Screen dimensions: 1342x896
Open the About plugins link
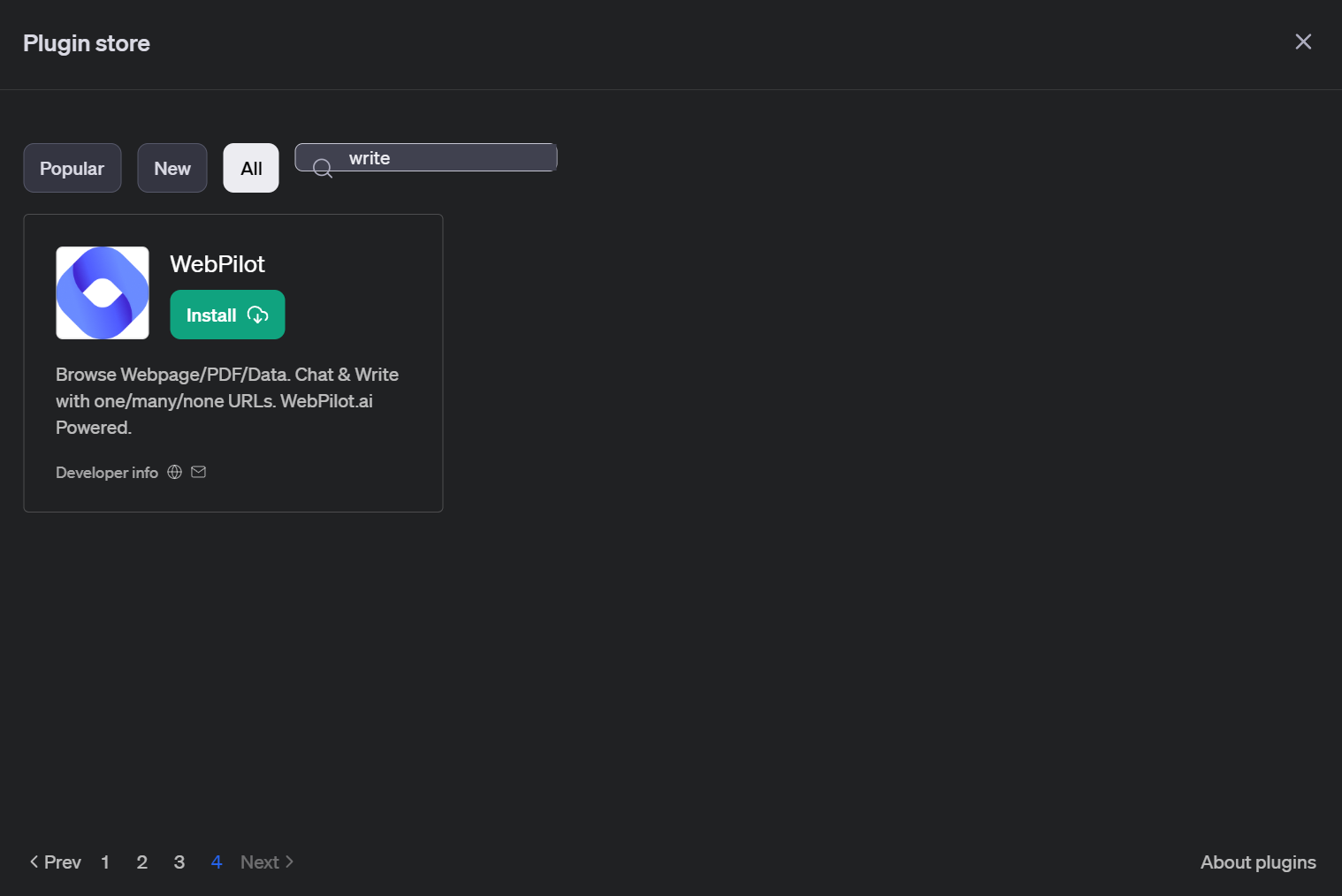click(x=1257, y=862)
